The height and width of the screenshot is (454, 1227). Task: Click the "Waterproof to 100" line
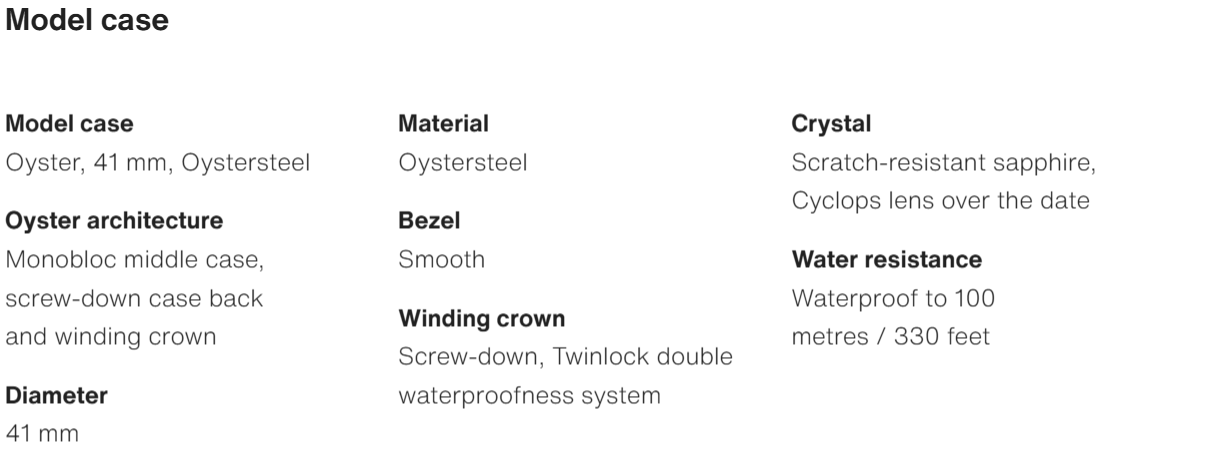893,298
